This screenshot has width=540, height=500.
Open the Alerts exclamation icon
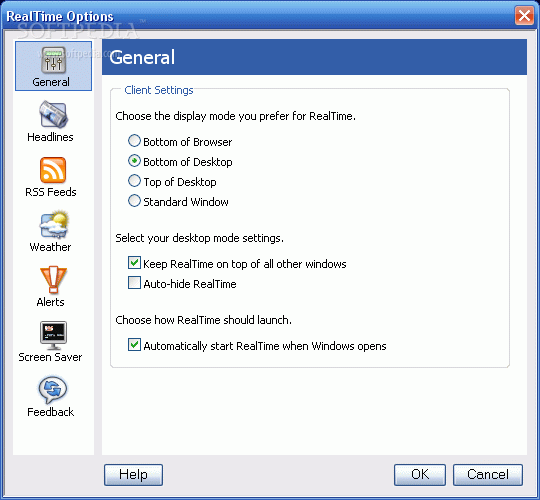pyautogui.click(x=53, y=280)
